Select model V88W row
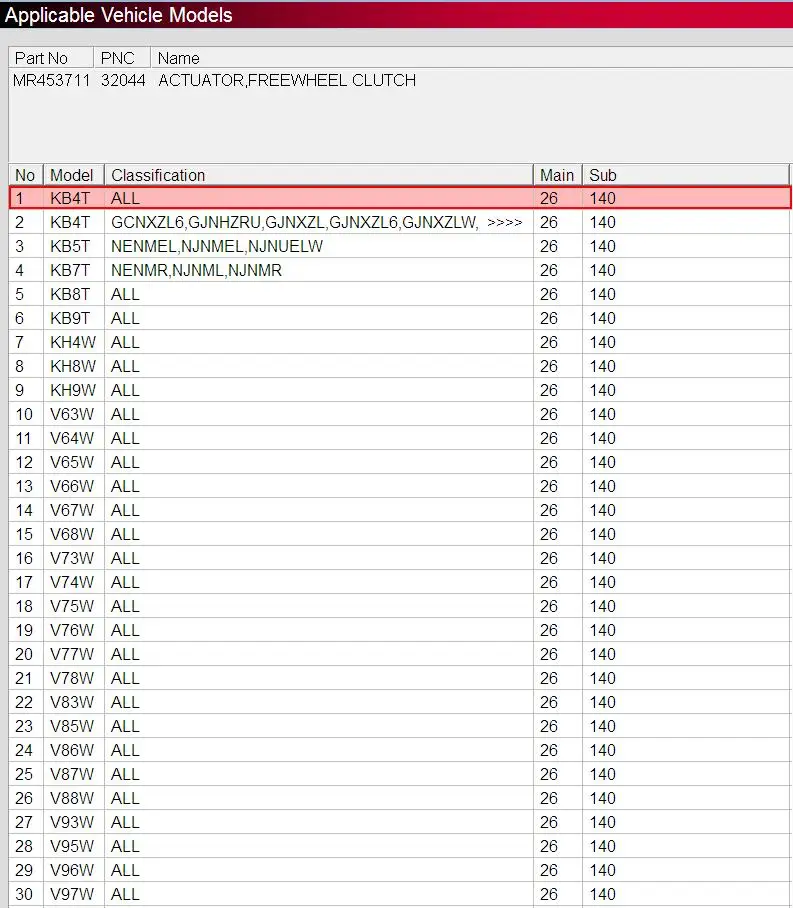This screenshot has height=908, width=793. point(400,799)
